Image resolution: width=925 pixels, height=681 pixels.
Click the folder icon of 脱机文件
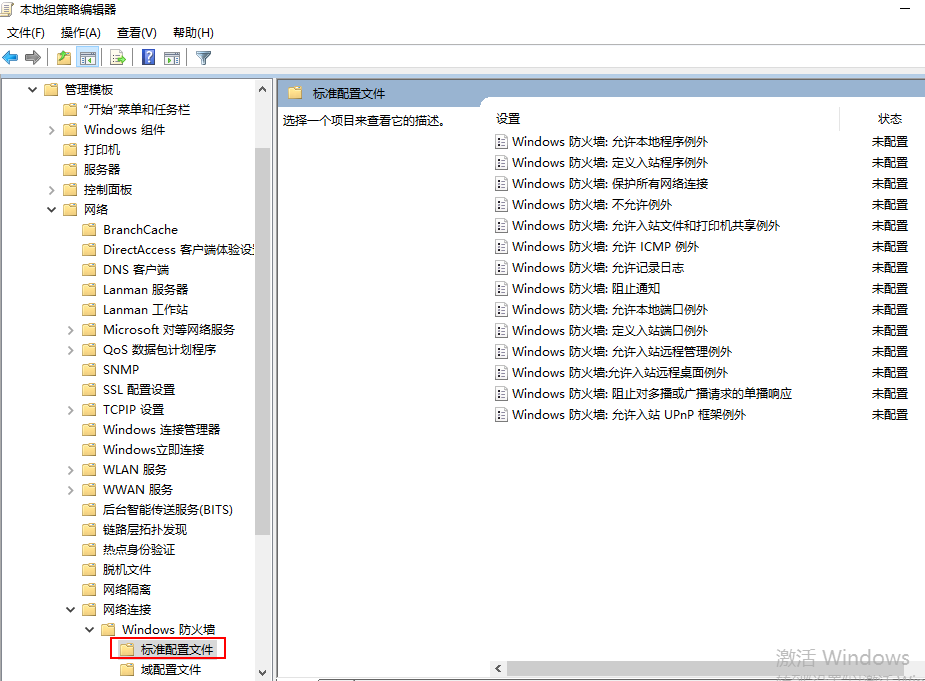89,569
